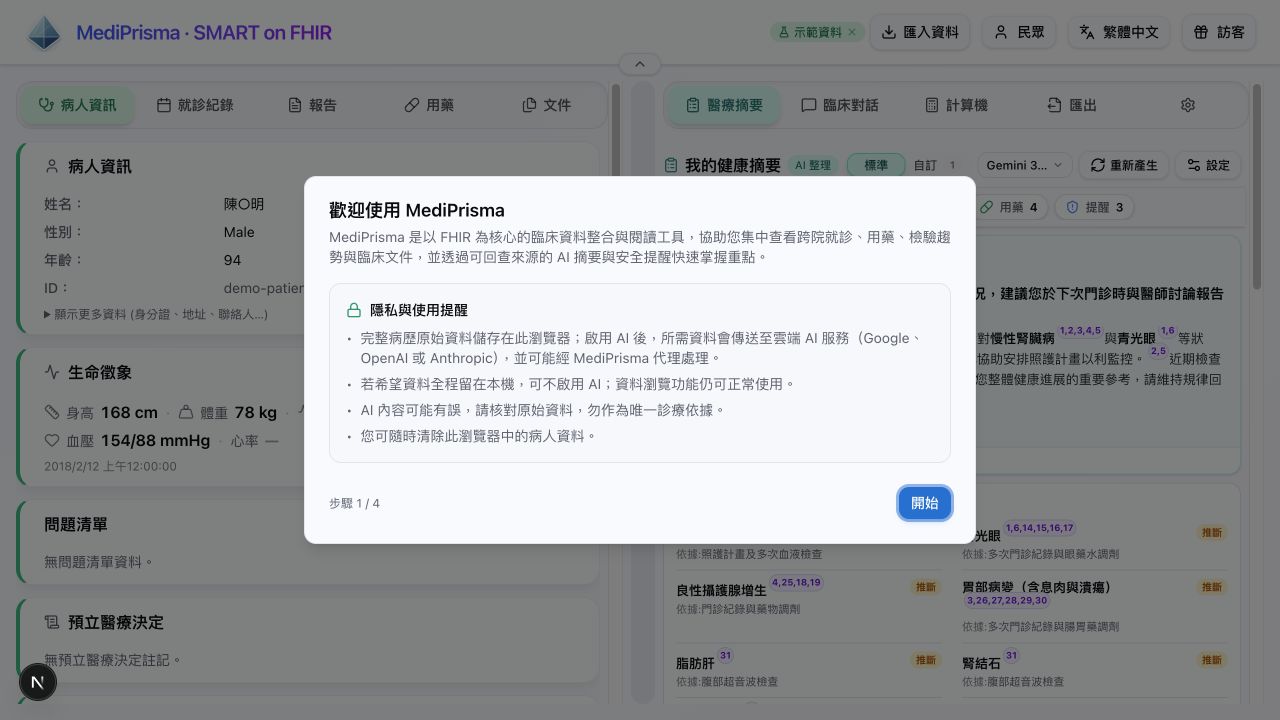Viewport: 1280px width, 720px height.
Task: Click citation badge 31 beside 脂肪肝
Action: [x=725, y=656]
